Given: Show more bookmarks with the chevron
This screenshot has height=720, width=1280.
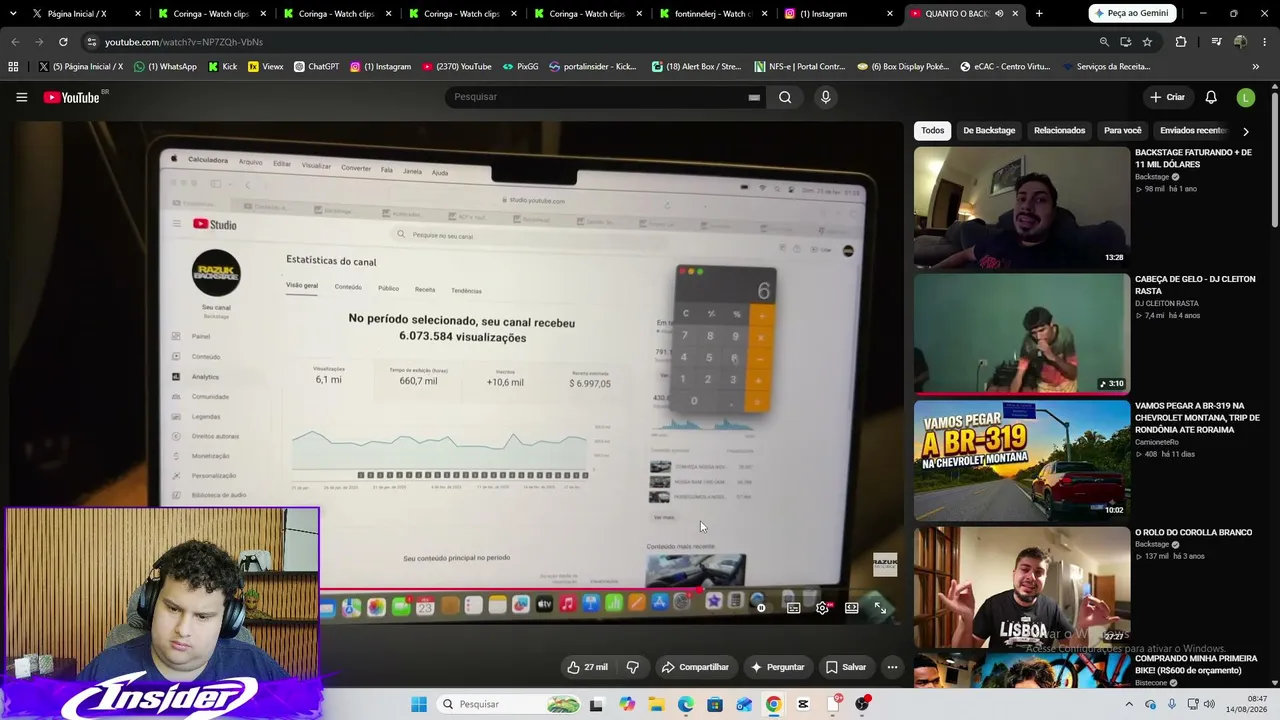Looking at the screenshot, I should coord(1255,67).
